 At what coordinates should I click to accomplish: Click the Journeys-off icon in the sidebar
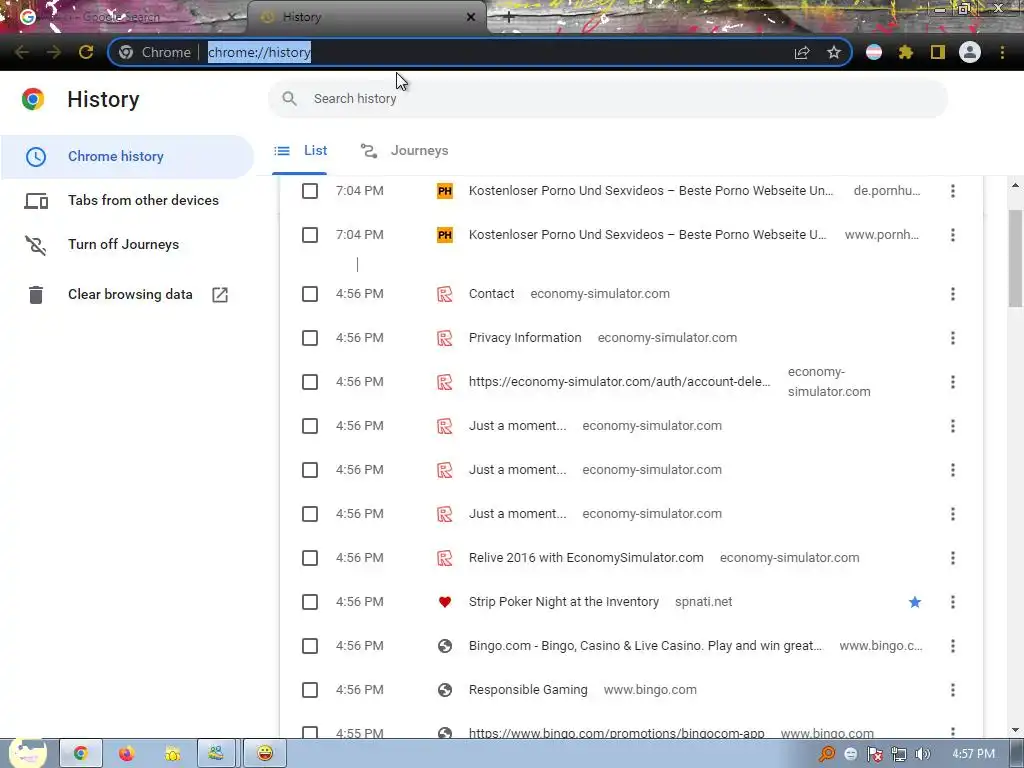[36, 245]
